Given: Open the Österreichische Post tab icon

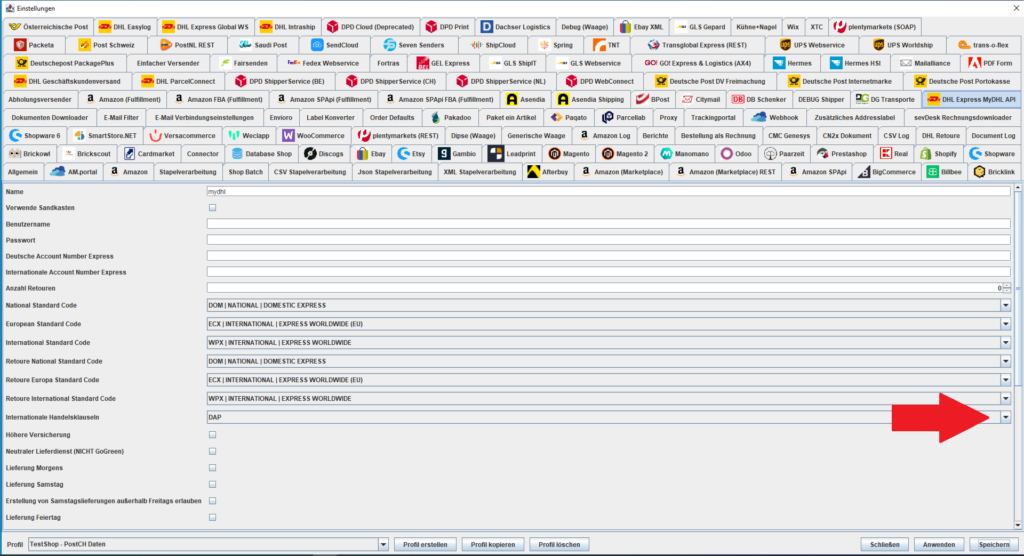Looking at the screenshot, I should [14, 27].
